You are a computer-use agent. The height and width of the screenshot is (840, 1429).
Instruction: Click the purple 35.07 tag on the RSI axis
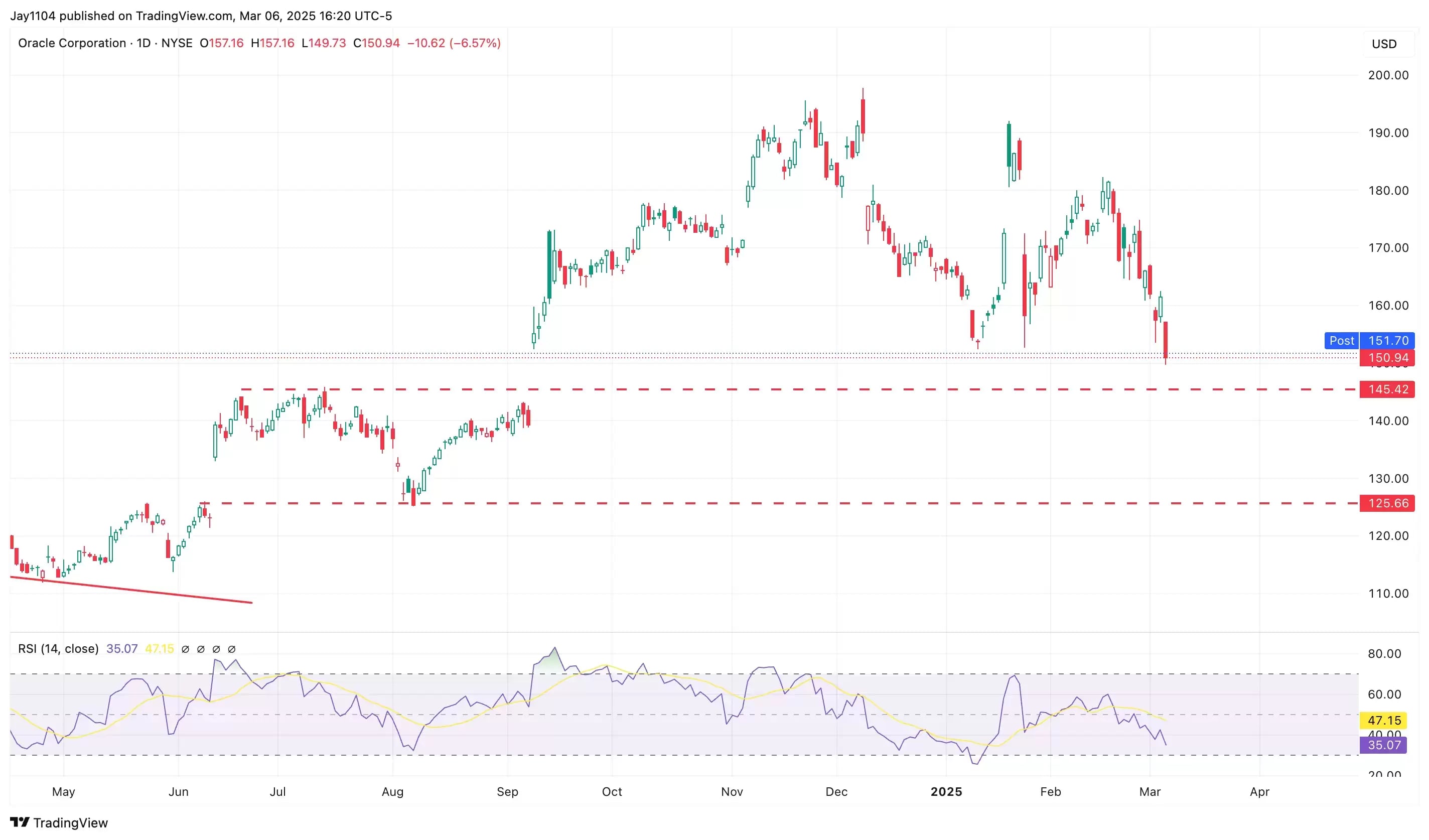pyautogui.click(x=1384, y=745)
